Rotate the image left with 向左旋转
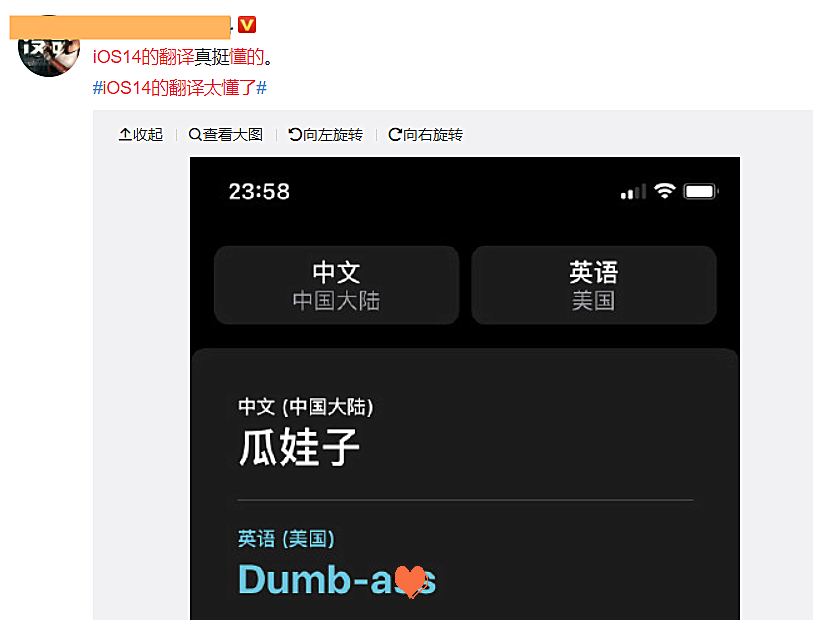The image size is (813, 620). pyautogui.click(x=326, y=135)
